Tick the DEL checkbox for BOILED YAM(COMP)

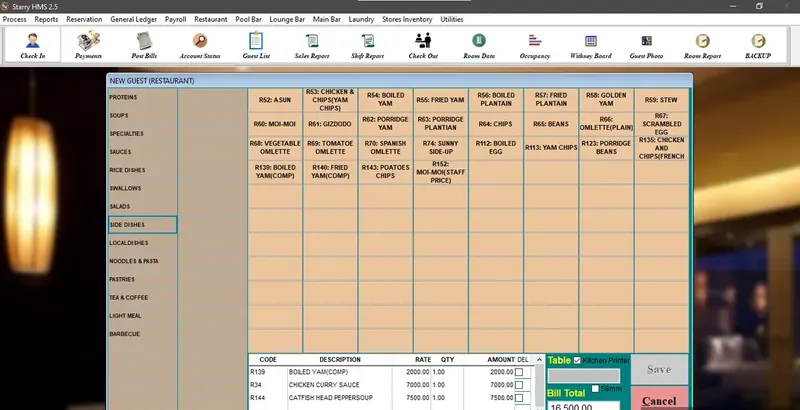click(x=519, y=372)
